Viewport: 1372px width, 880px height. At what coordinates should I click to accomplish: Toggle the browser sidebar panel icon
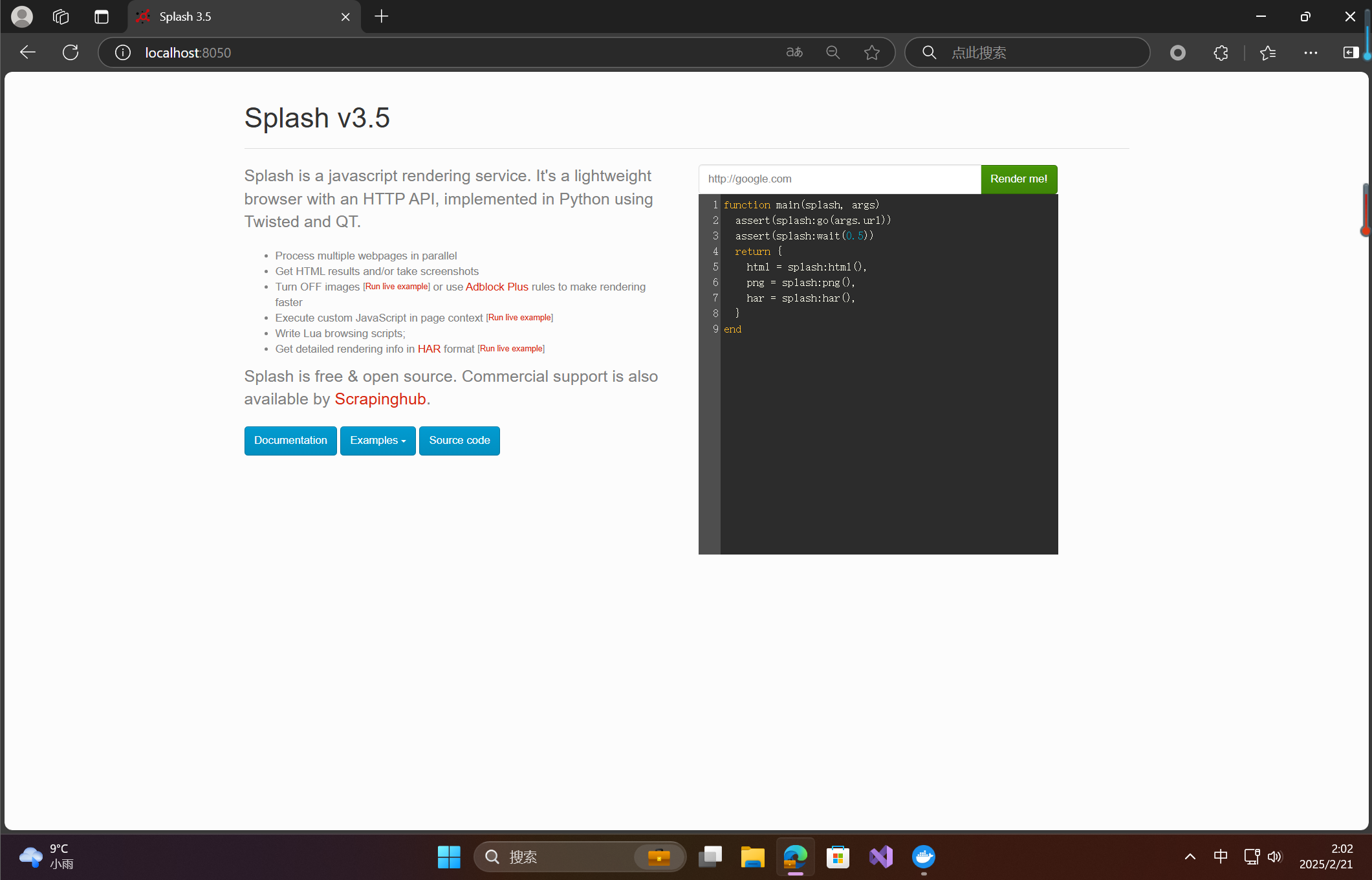pyautogui.click(x=1351, y=52)
